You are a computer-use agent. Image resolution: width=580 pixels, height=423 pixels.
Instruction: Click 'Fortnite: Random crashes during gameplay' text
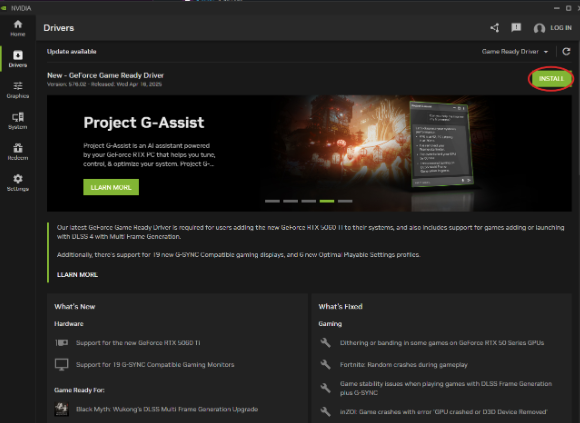pyautogui.click(x=404, y=365)
